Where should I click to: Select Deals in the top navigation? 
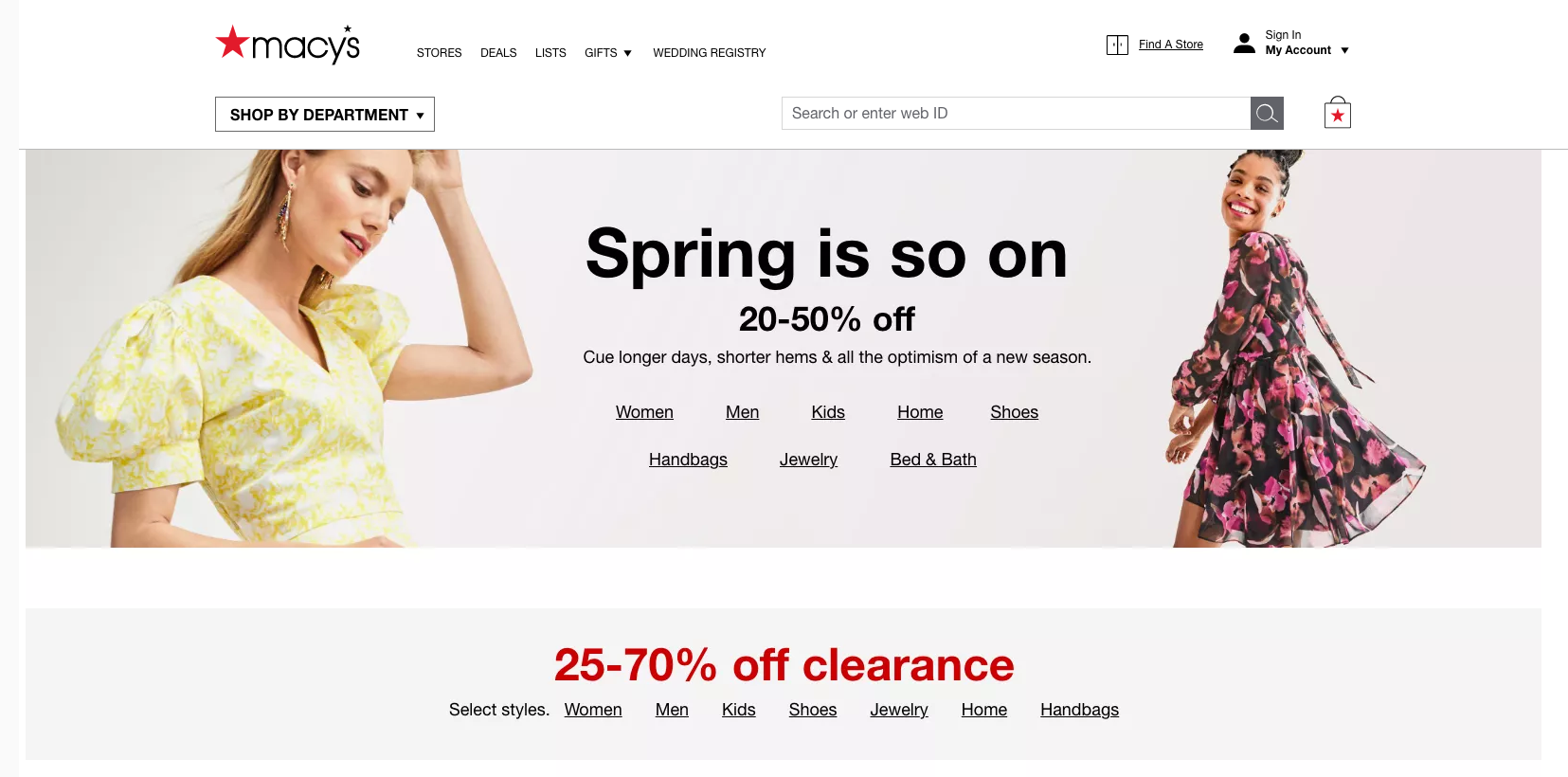point(498,53)
